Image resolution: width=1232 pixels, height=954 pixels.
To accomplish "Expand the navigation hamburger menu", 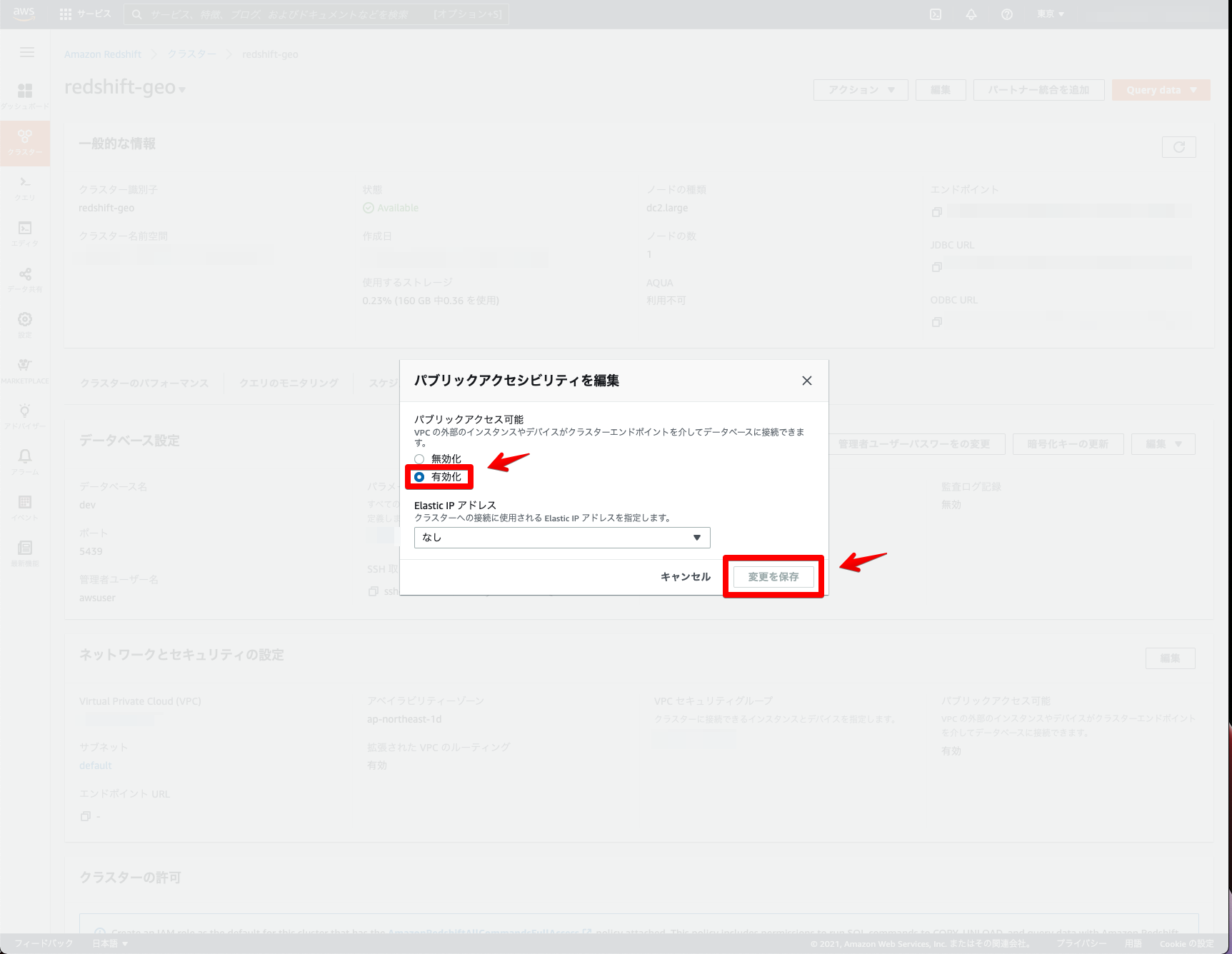I will [x=26, y=51].
